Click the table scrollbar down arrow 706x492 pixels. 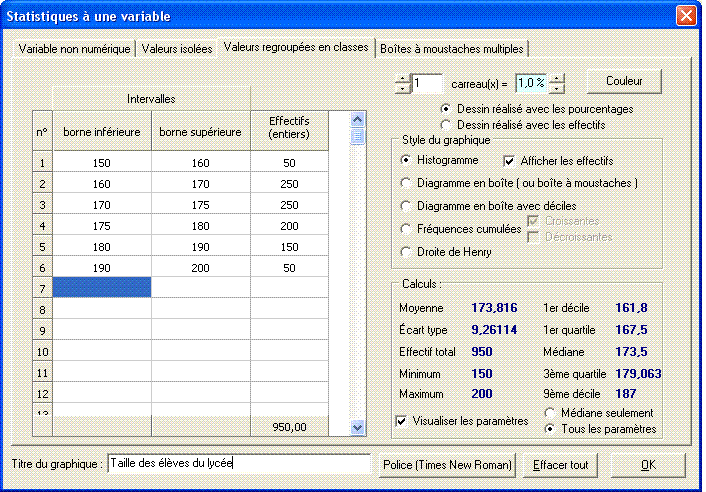tap(358, 427)
